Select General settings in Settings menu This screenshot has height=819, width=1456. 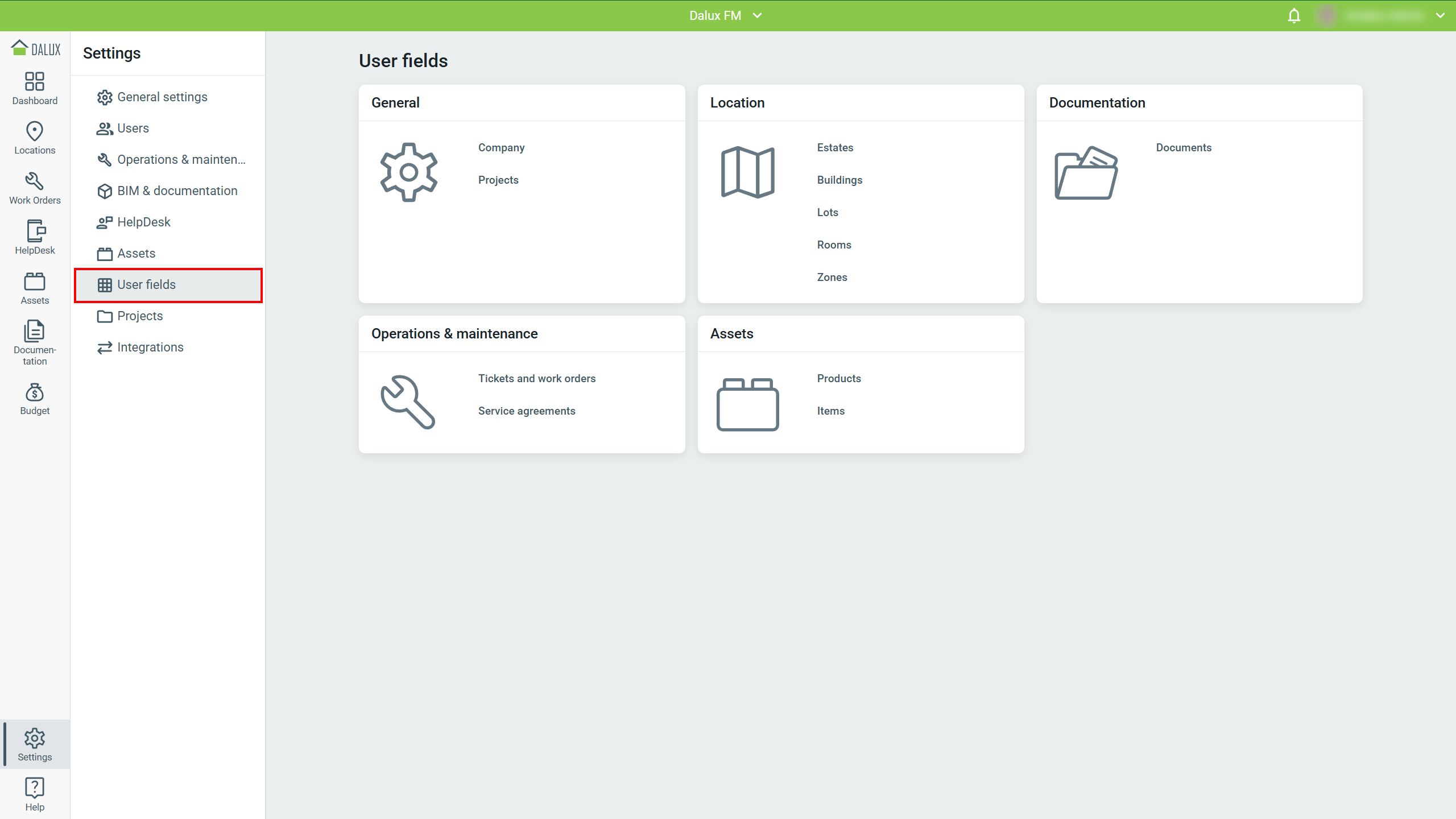162,97
